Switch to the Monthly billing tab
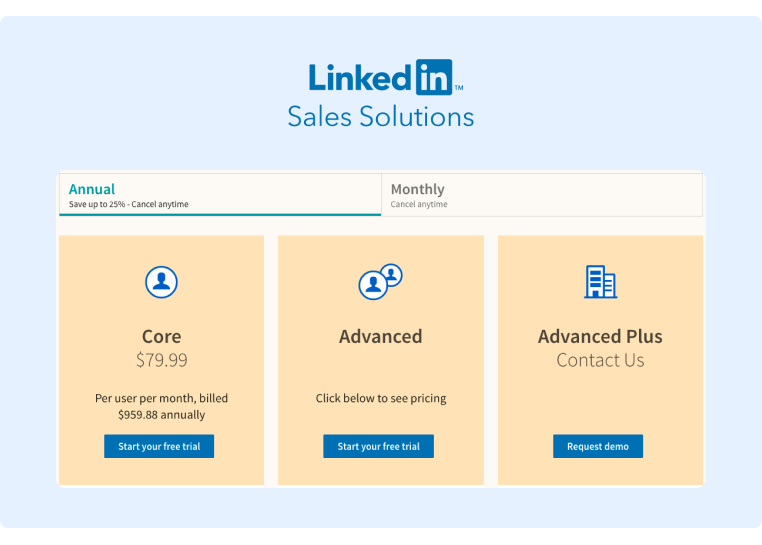This screenshot has width=762, height=545. 541,195
